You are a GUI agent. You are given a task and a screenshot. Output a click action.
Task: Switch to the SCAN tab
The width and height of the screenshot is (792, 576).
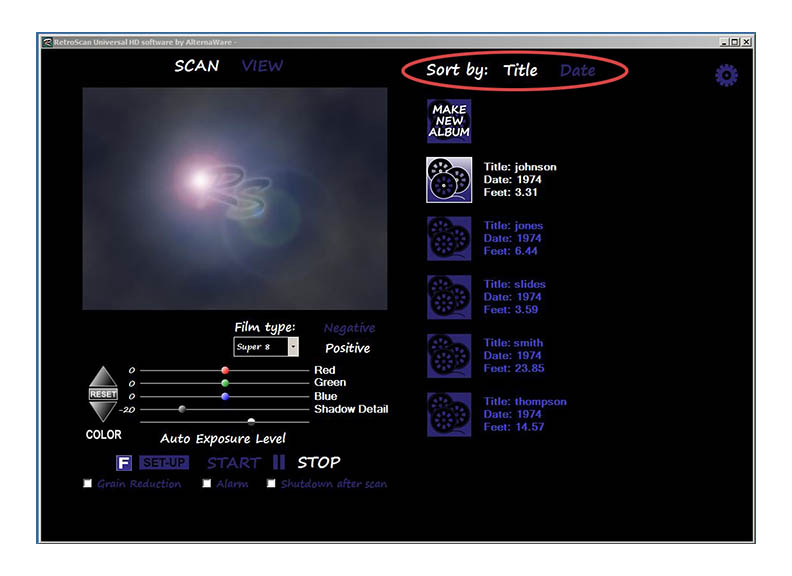196,66
